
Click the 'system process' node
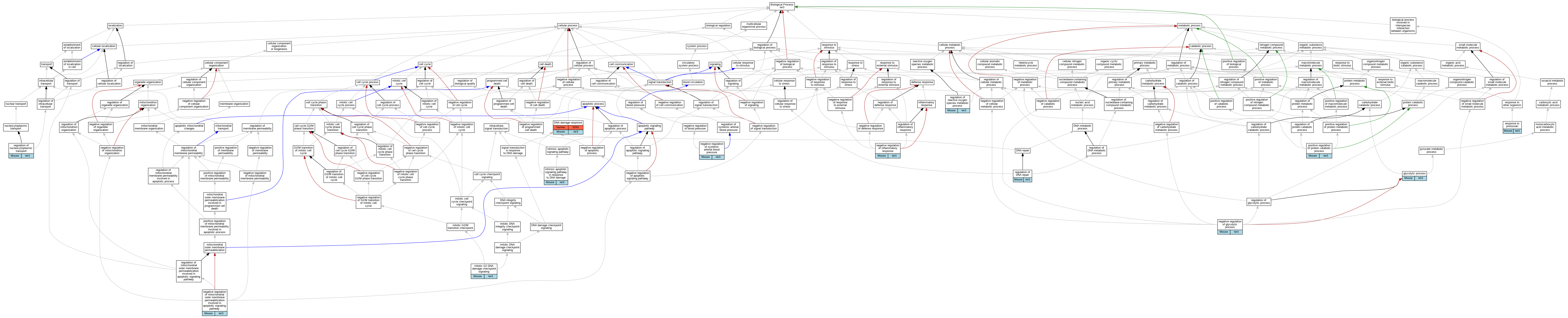pyautogui.click(x=697, y=46)
